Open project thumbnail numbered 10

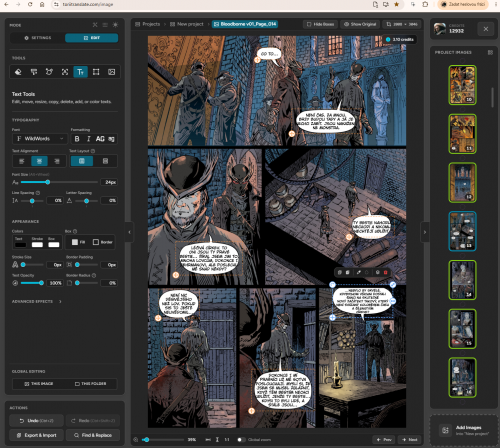tap(463, 85)
